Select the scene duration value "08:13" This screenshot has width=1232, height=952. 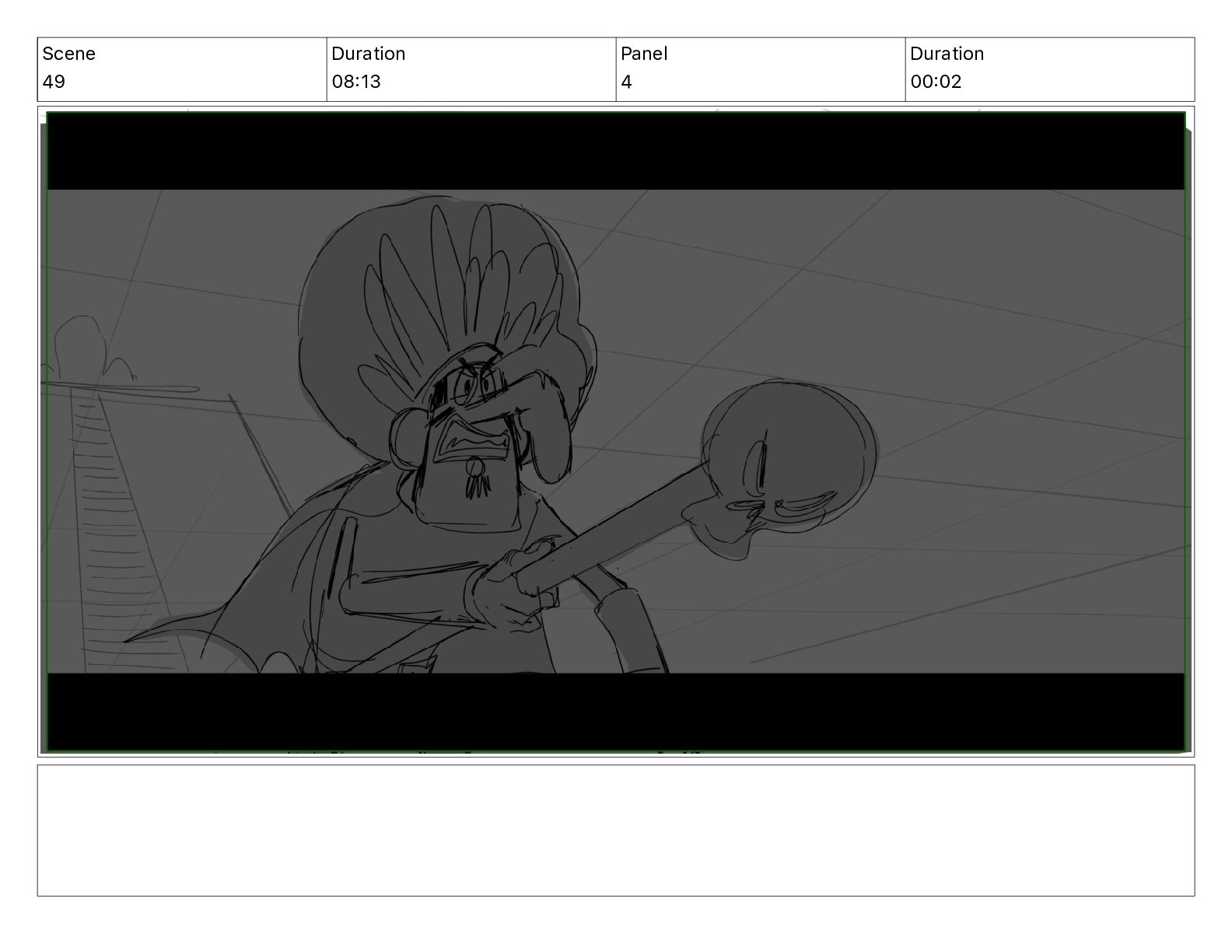coord(356,82)
